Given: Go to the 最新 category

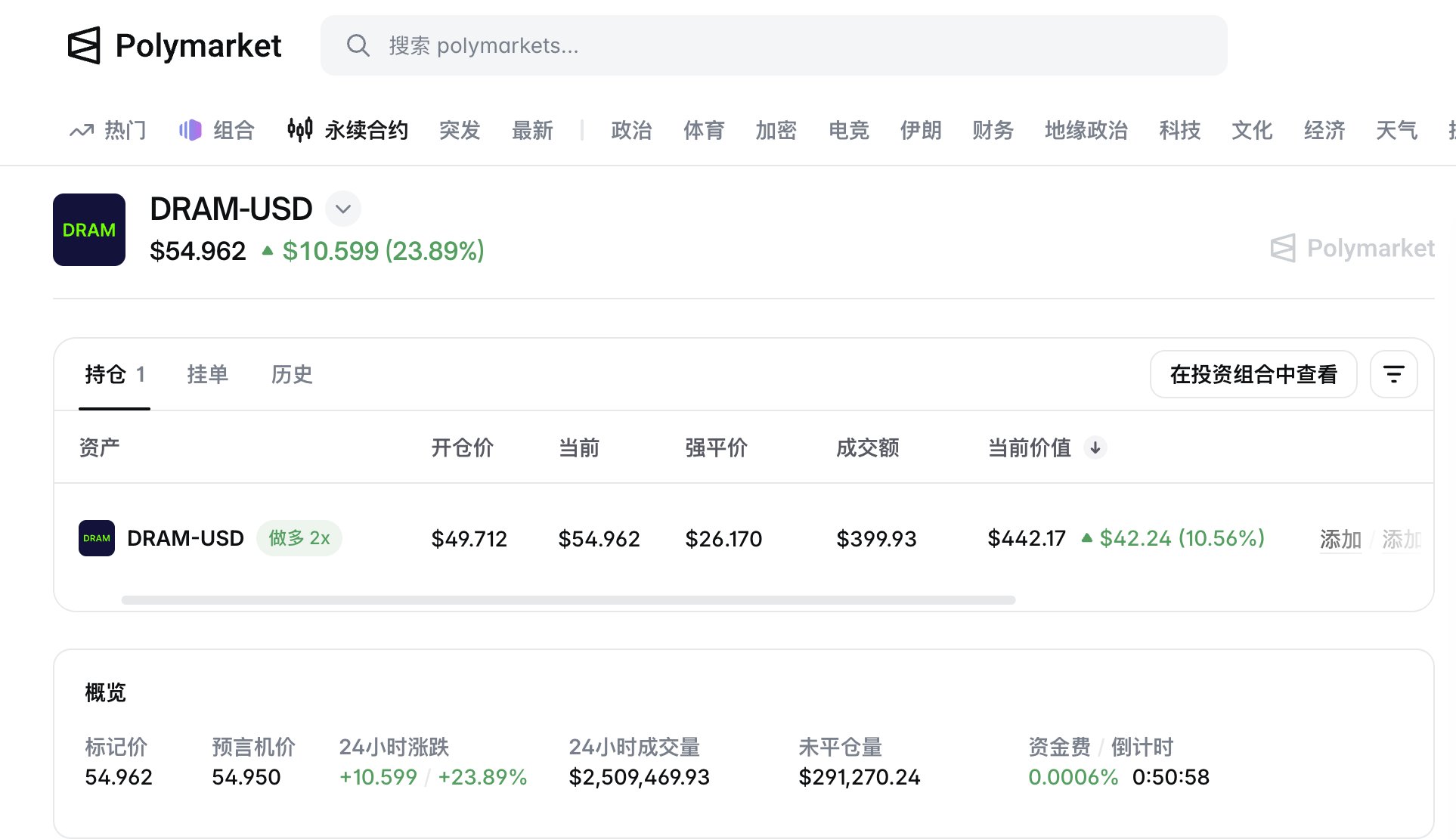Looking at the screenshot, I should (x=532, y=131).
